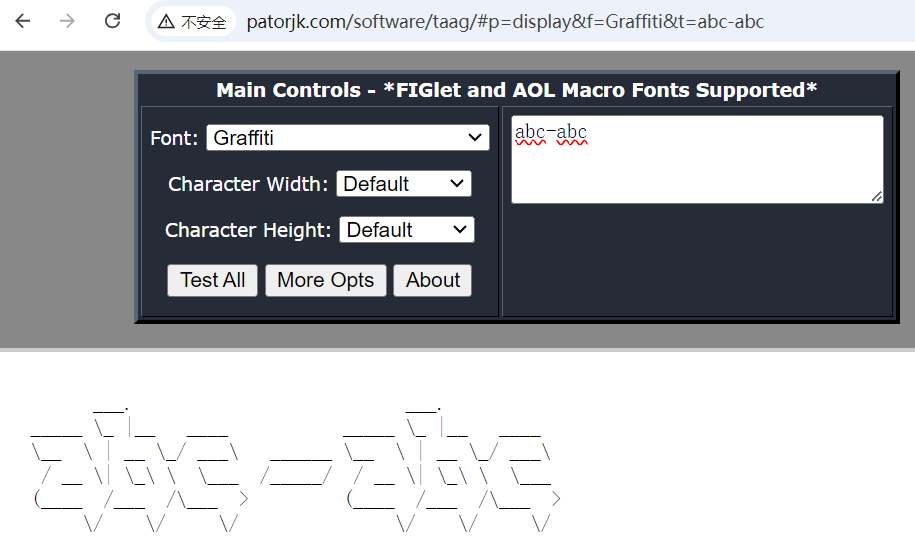Image resolution: width=915 pixels, height=545 pixels.
Task: Grab the text area resize handle
Action: click(x=877, y=197)
